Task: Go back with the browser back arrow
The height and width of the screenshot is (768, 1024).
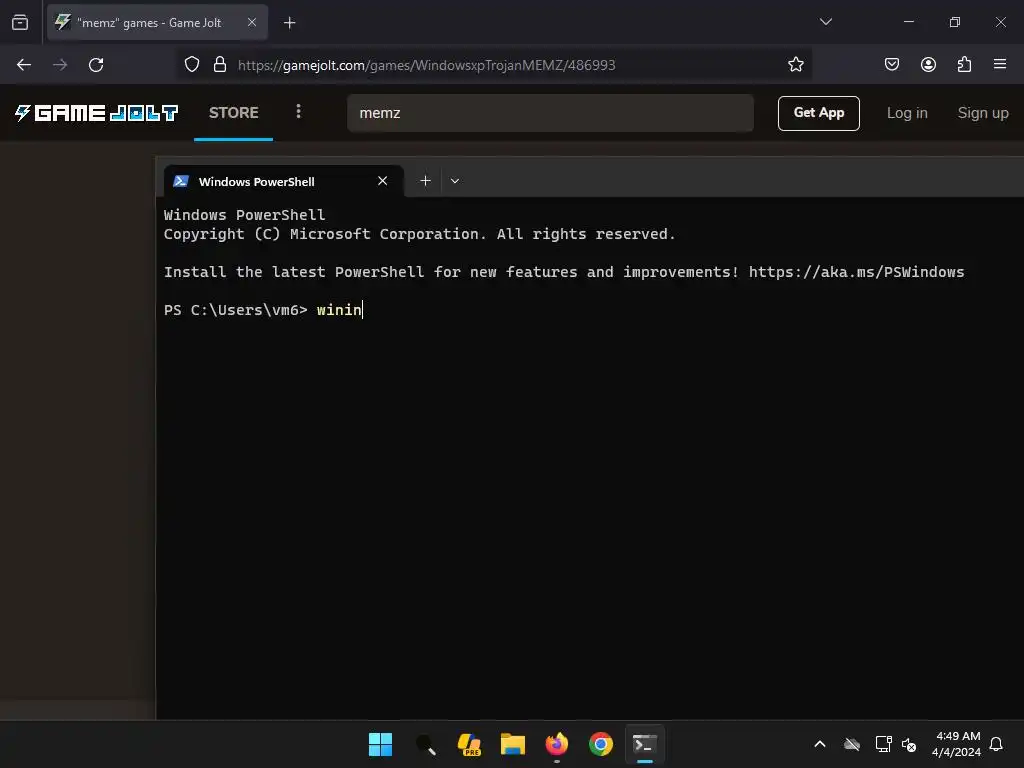Action: pyautogui.click(x=24, y=65)
